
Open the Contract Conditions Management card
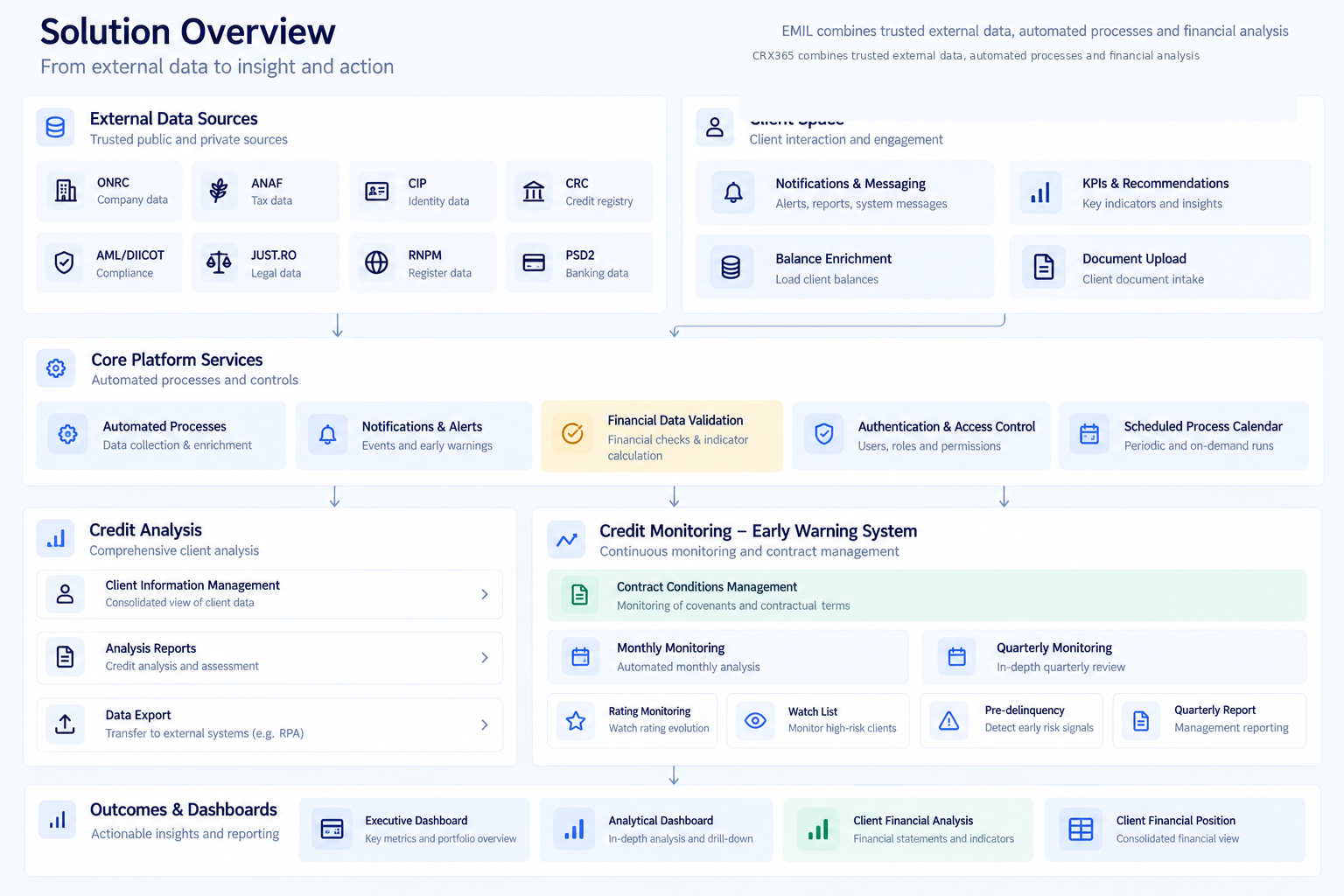click(x=927, y=596)
